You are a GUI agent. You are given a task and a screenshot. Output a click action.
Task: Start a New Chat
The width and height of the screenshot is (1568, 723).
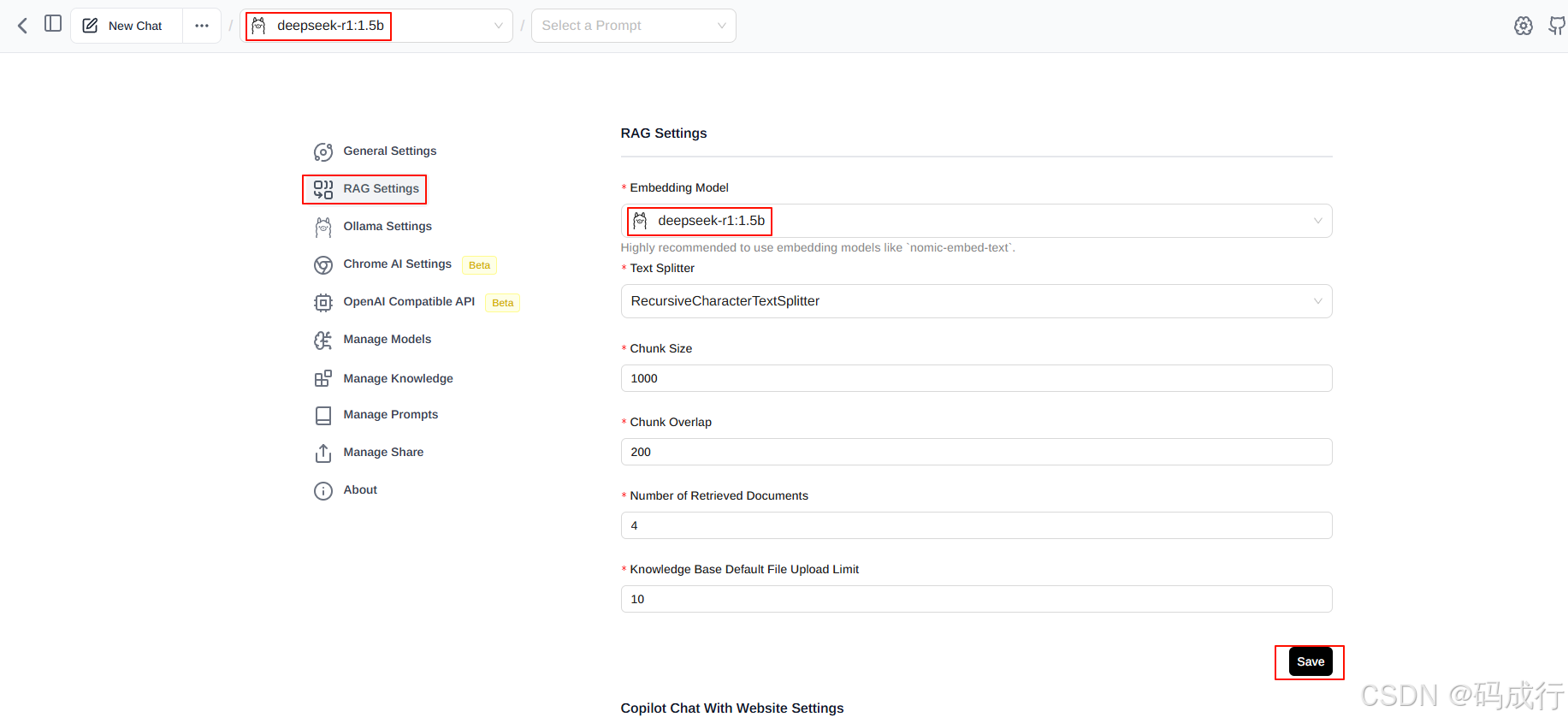click(x=127, y=26)
